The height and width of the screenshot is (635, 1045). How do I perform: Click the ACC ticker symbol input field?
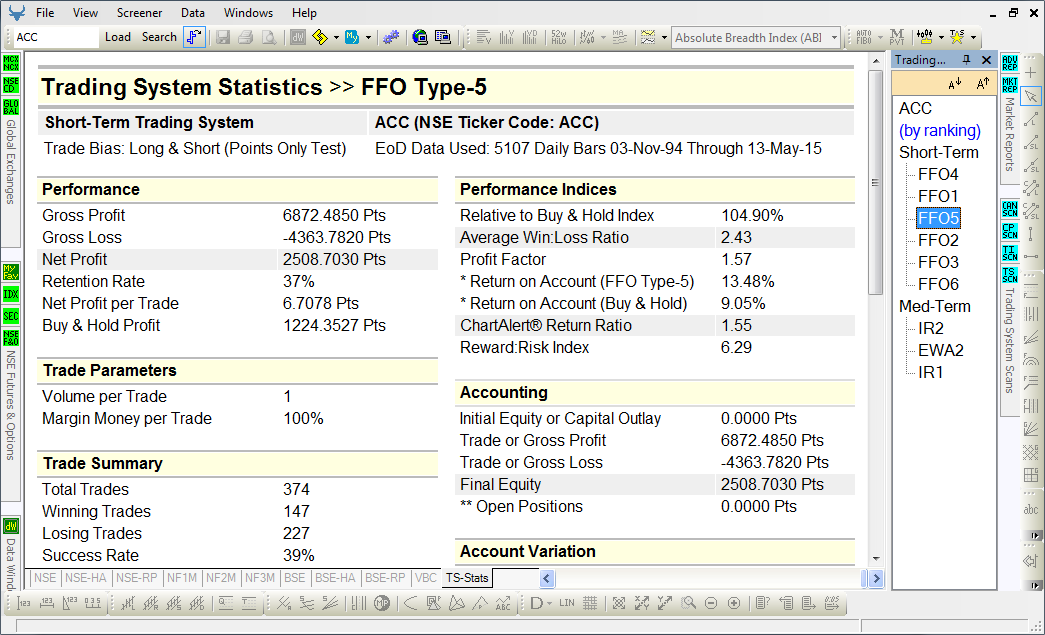[56, 37]
